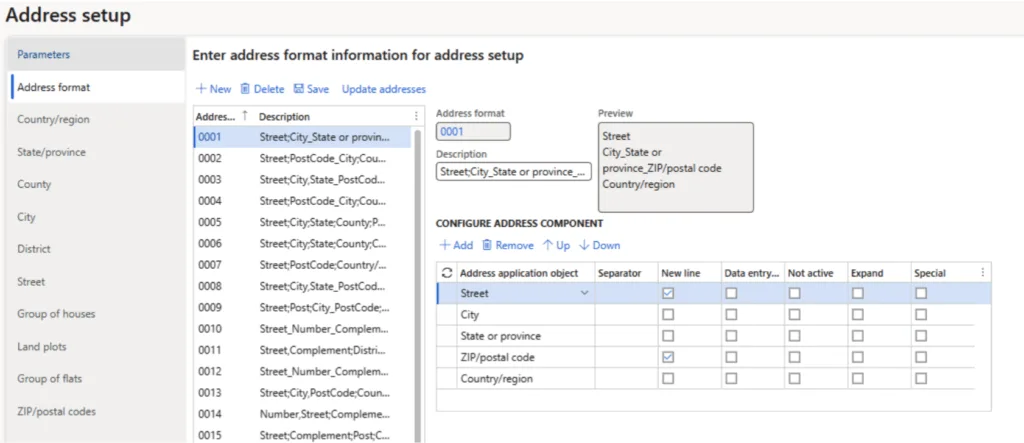Uncheck New line for ZIP/postal code row

pyautogui.click(x=668, y=357)
